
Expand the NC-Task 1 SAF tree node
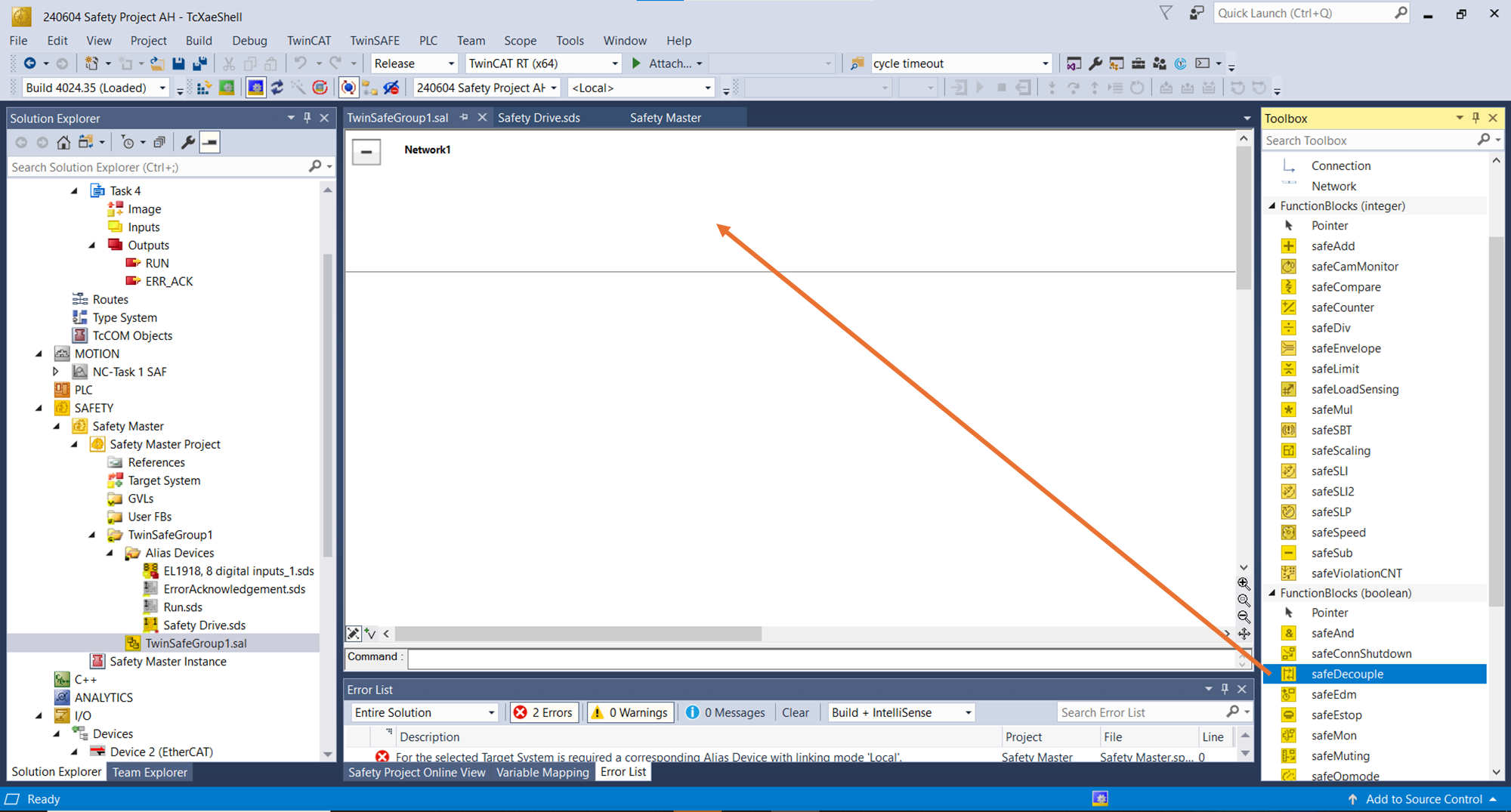tap(56, 372)
